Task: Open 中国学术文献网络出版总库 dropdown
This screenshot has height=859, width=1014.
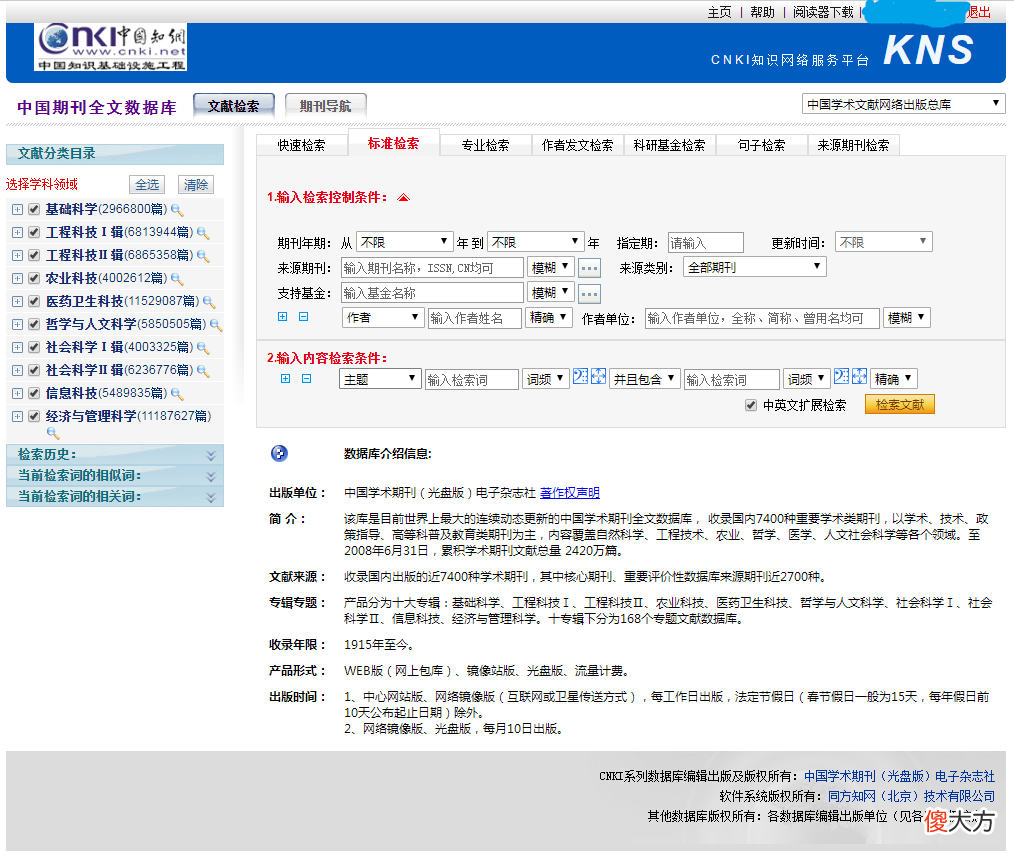Action: 903,104
